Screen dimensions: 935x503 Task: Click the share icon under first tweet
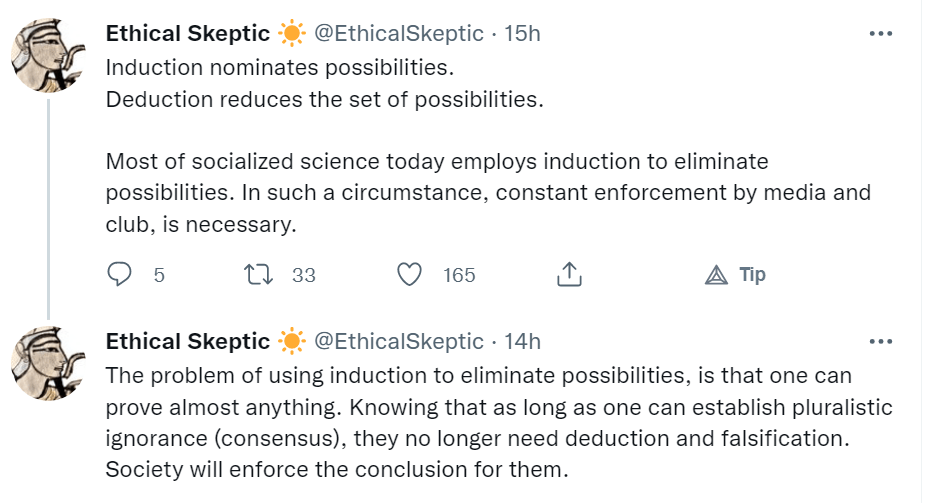pos(568,274)
